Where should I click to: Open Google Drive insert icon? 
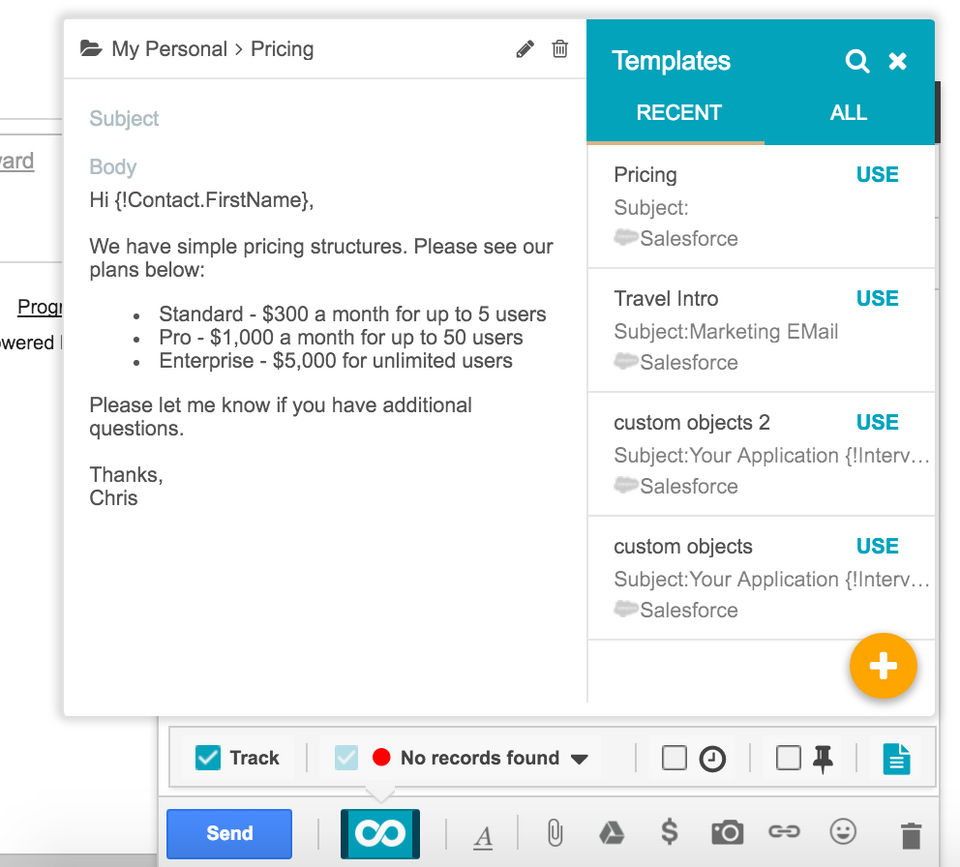(x=611, y=832)
